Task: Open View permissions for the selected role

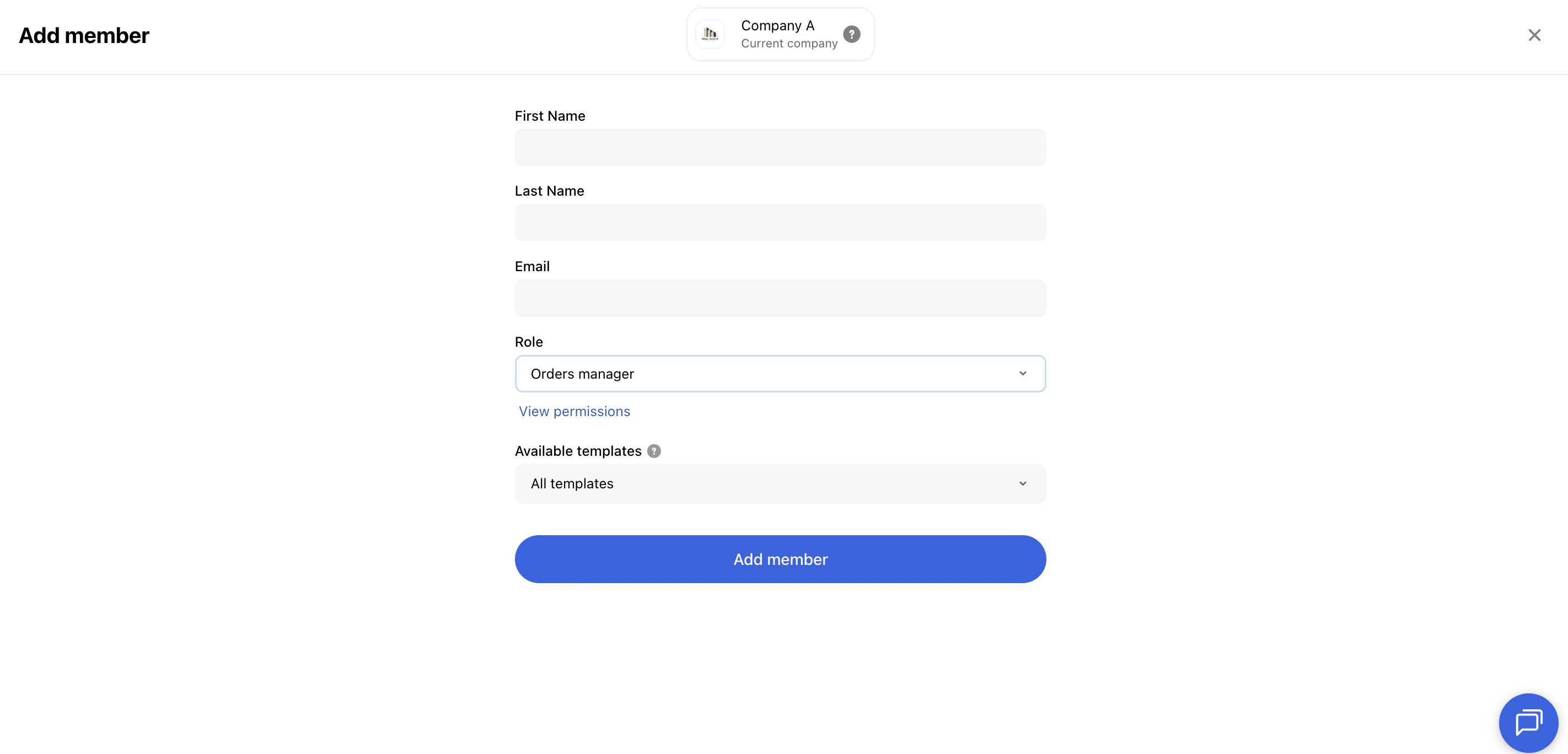Action: [x=574, y=411]
